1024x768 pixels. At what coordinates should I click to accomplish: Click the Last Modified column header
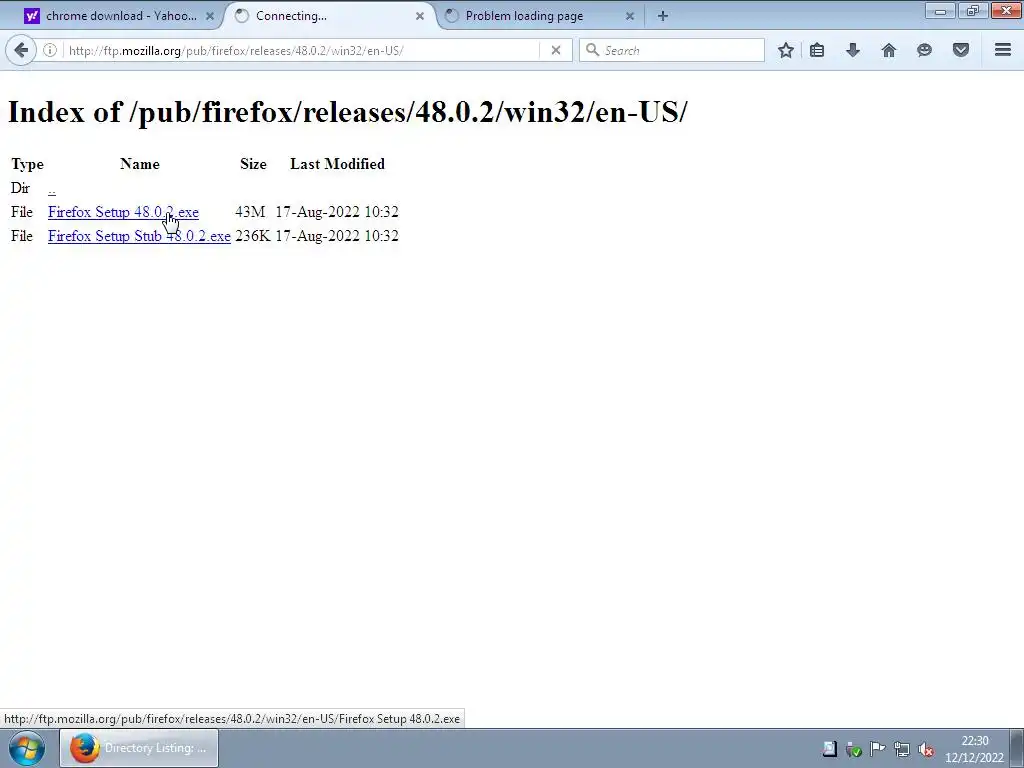337,164
